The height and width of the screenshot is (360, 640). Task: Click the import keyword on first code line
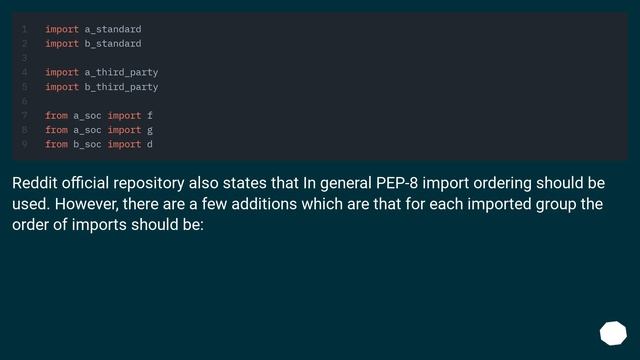click(x=62, y=29)
